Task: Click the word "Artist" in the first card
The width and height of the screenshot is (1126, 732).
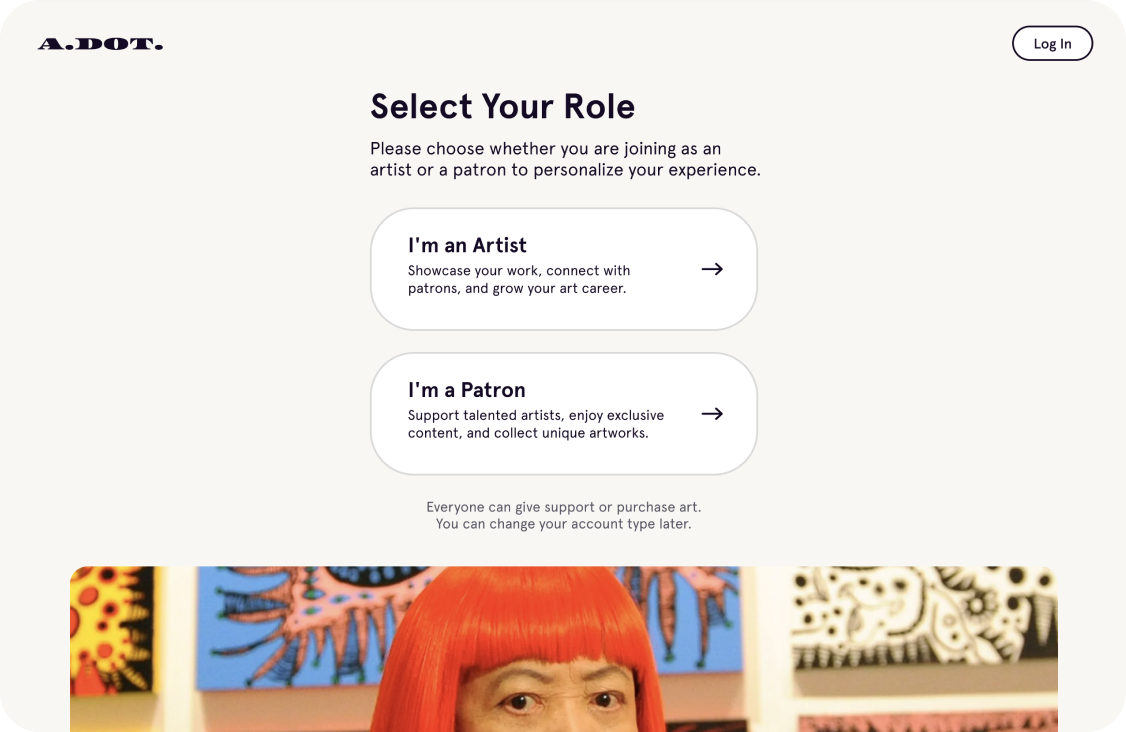Action: click(499, 245)
